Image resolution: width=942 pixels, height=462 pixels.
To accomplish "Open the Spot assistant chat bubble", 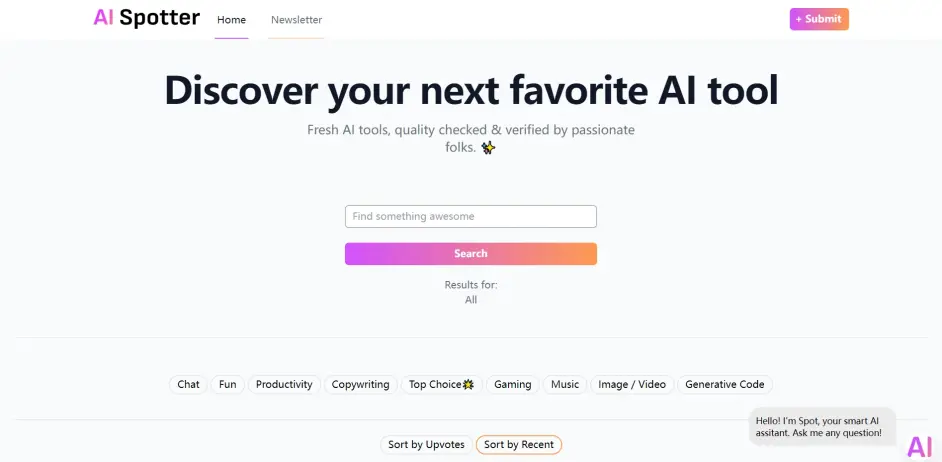I will pos(822,427).
